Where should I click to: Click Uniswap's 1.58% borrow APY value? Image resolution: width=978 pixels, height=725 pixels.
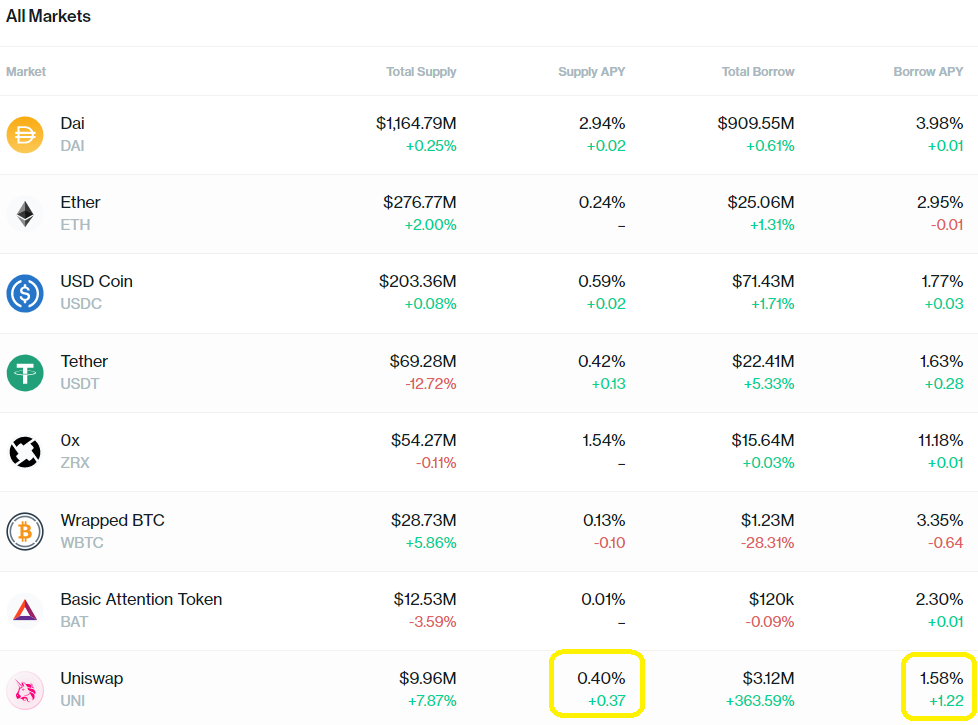(x=940, y=679)
